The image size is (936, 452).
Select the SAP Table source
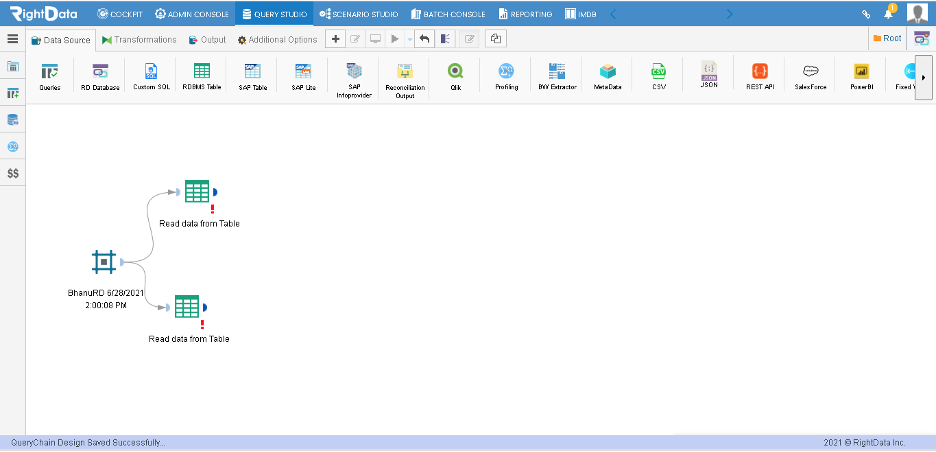pyautogui.click(x=252, y=76)
